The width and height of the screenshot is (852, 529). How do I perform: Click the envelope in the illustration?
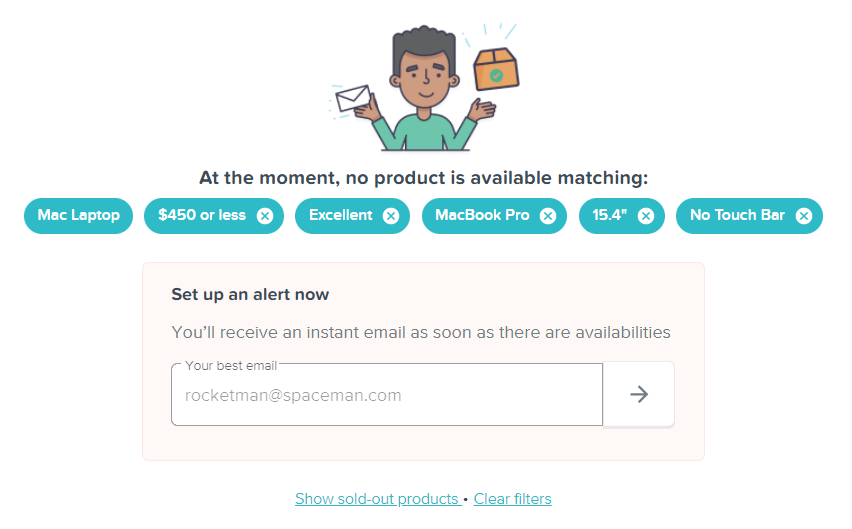click(x=352, y=99)
